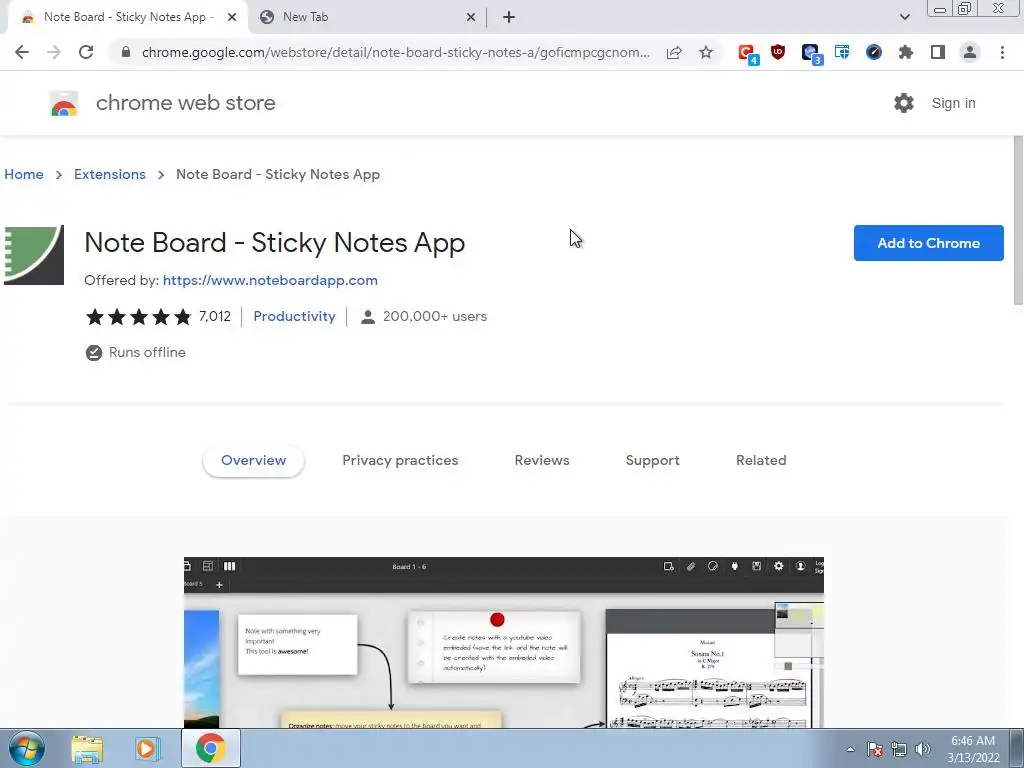Viewport: 1024px width, 768px height.
Task: Click the network tray icon
Action: coord(899,749)
